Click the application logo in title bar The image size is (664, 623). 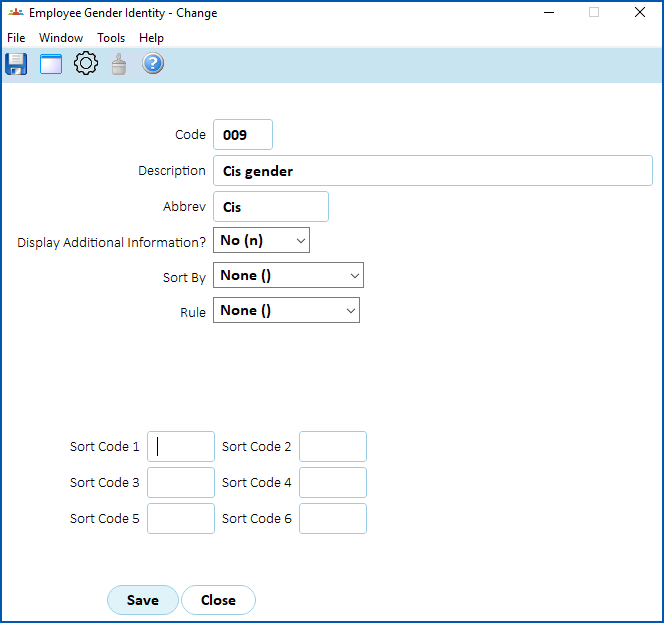tap(16, 13)
